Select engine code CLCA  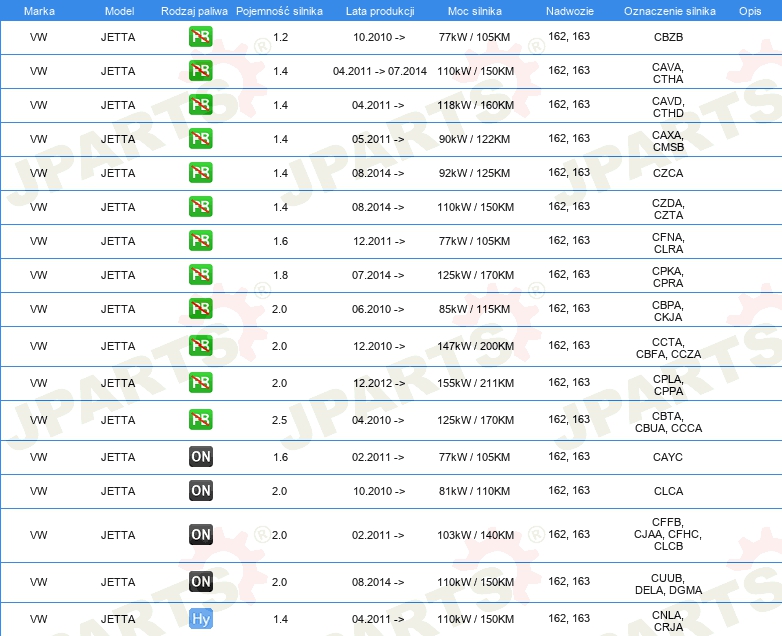click(x=668, y=491)
